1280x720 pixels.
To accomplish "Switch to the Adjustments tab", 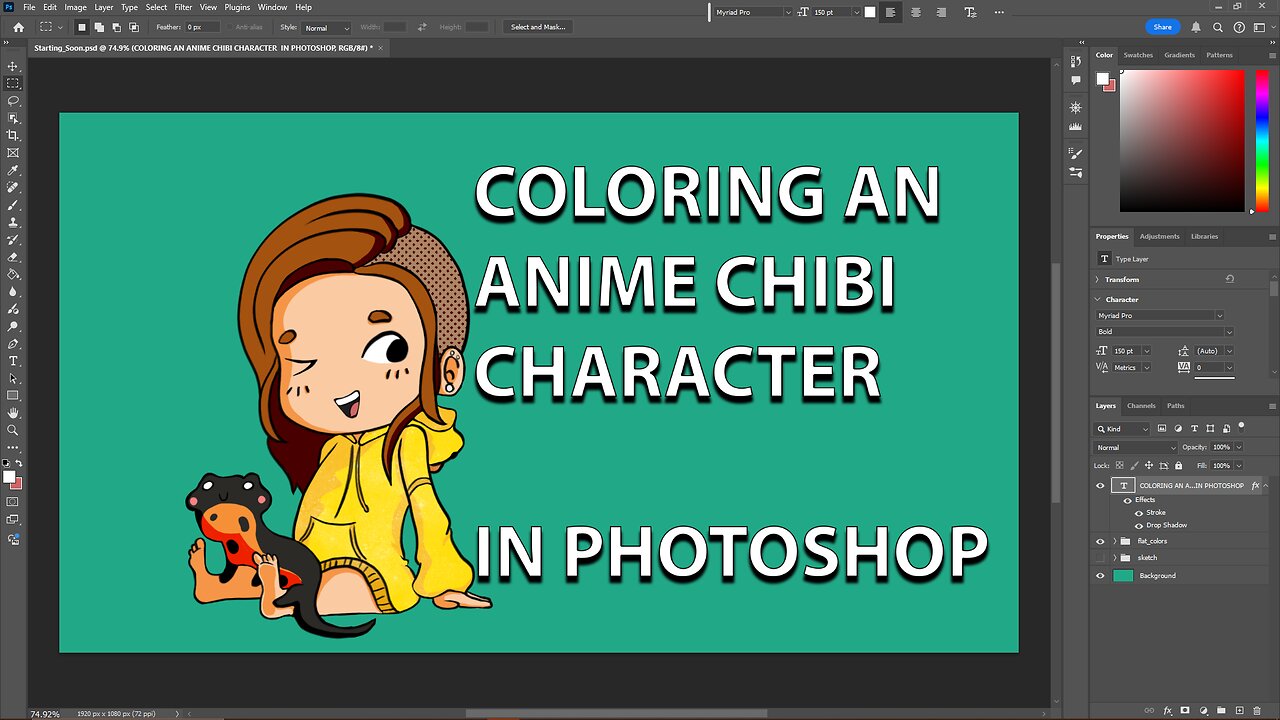I will [1160, 237].
